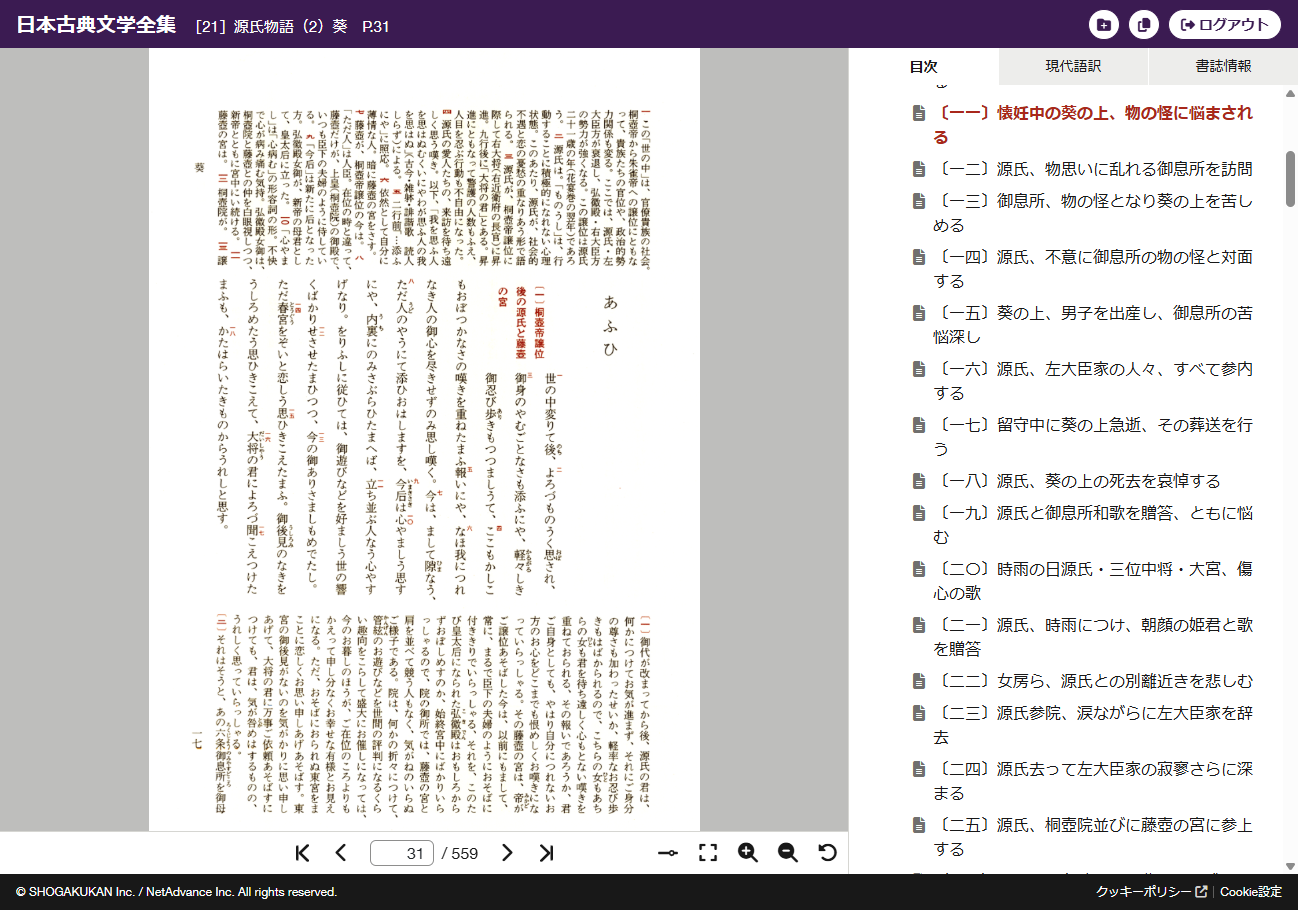Image resolution: width=1298 pixels, height=910 pixels.
Task: Reset the page view with the rotate icon
Action: click(x=828, y=853)
